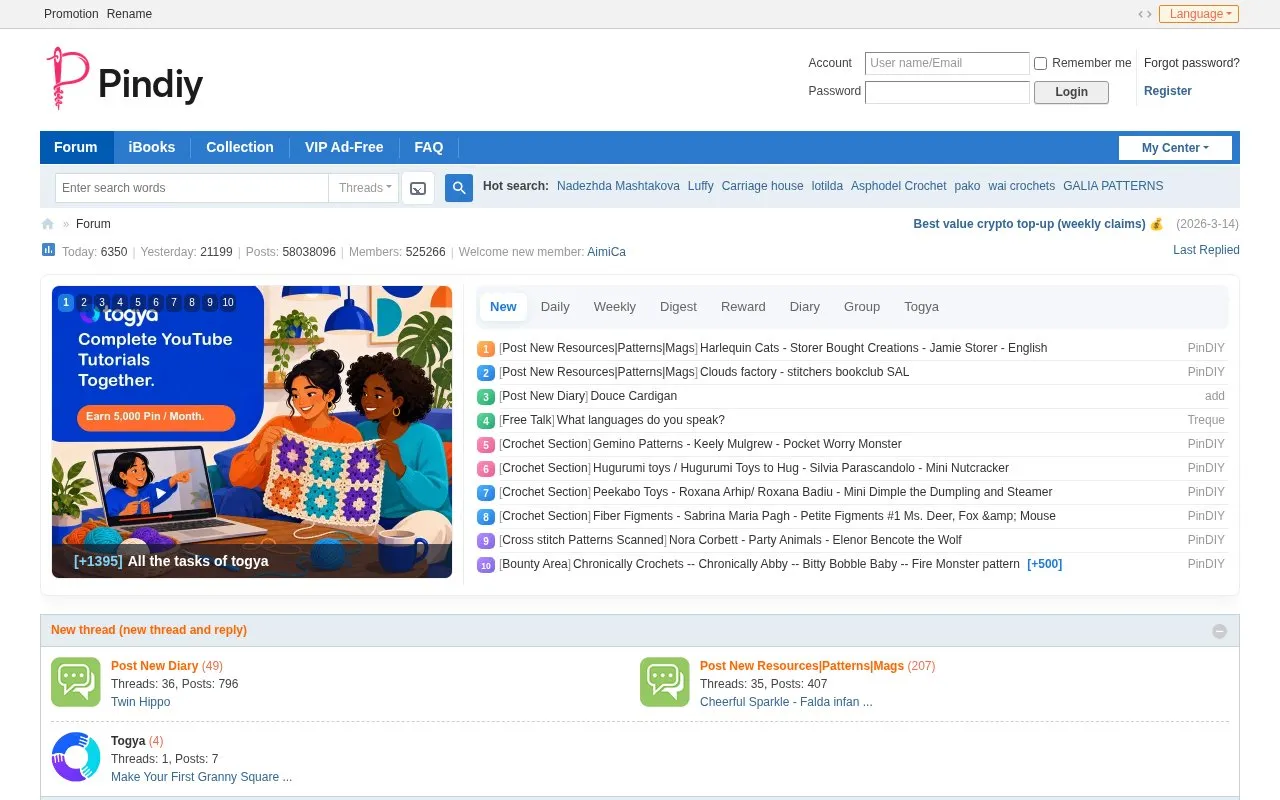
Task: Click the statistics bar chart icon
Action: (x=48, y=250)
